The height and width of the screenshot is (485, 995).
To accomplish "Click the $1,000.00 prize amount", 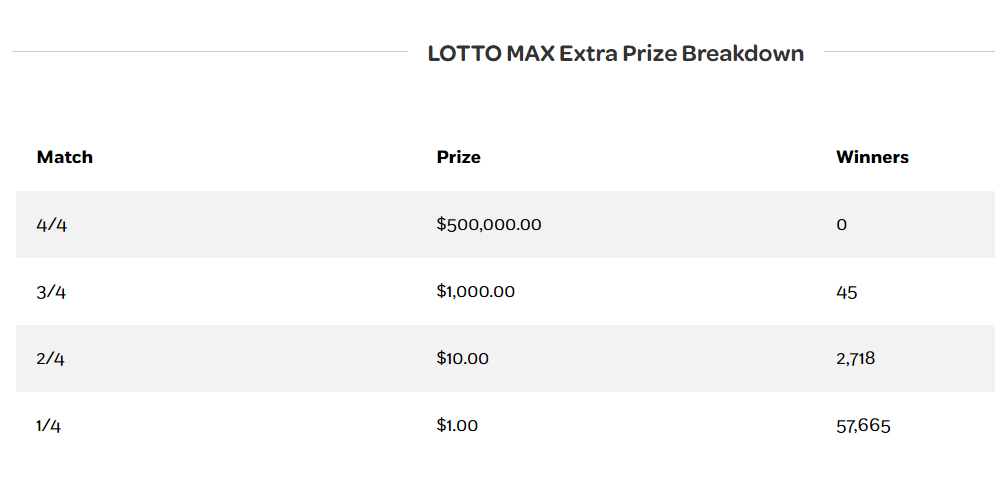I will click(x=476, y=292).
